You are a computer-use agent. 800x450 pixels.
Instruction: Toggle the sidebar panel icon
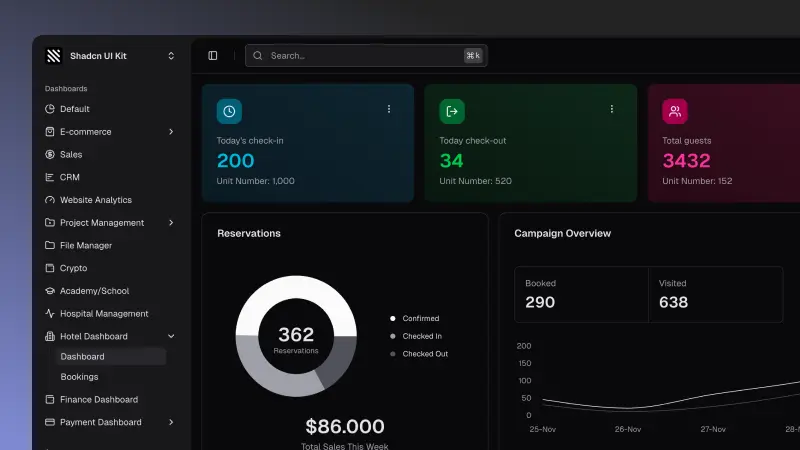213,56
